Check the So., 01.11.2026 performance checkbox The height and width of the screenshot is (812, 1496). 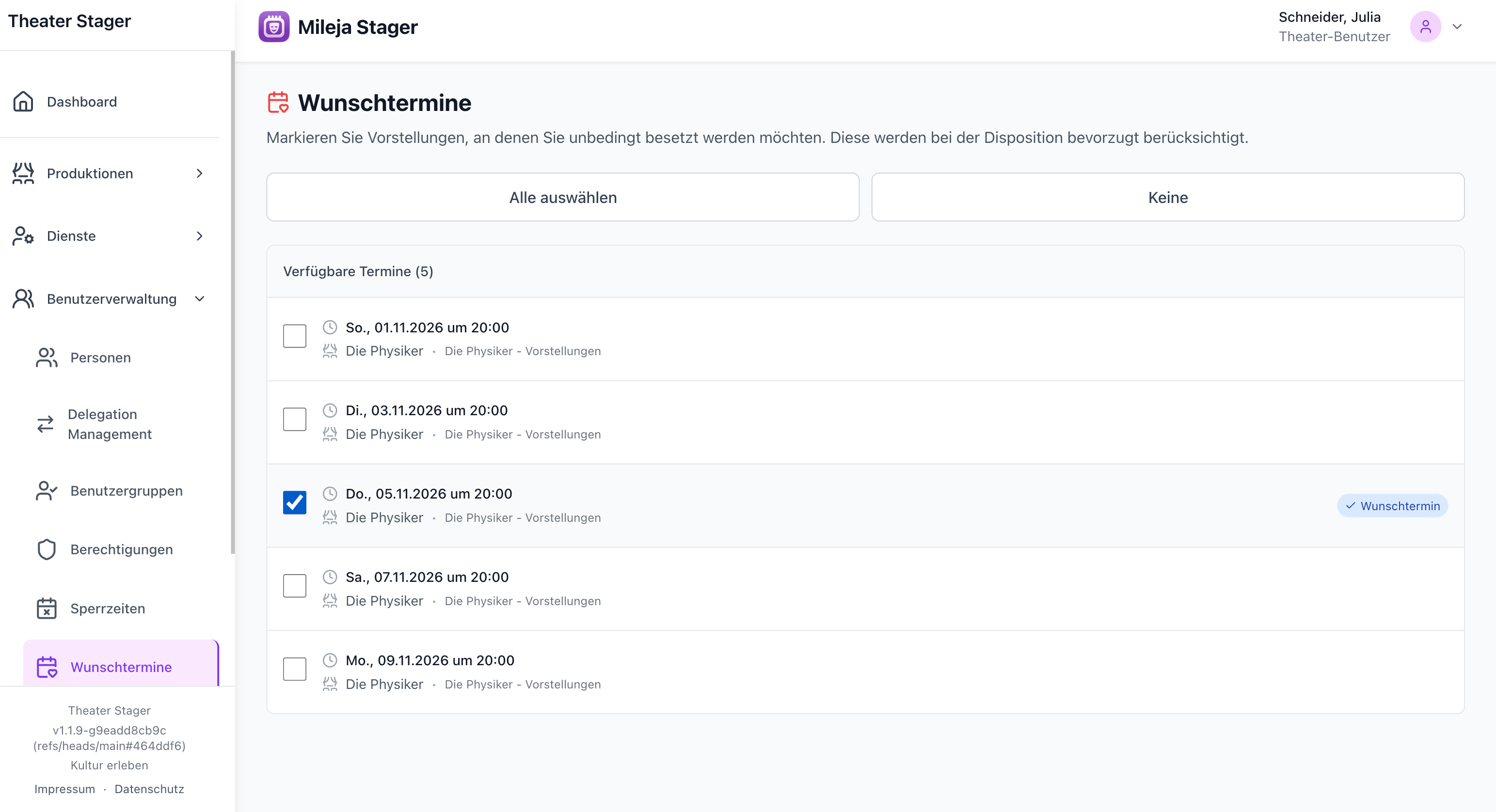(294, 336)
